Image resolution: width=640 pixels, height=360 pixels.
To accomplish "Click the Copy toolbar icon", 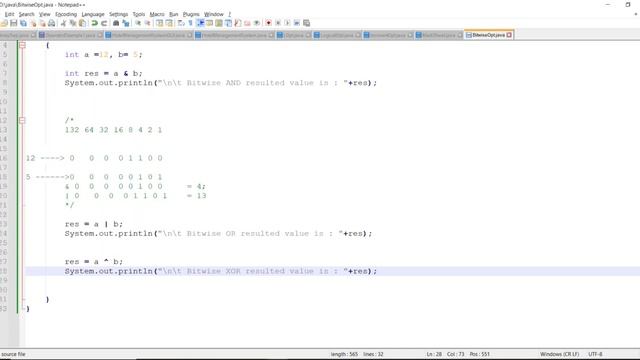I will pyautogui.click(x=73, y=23).
